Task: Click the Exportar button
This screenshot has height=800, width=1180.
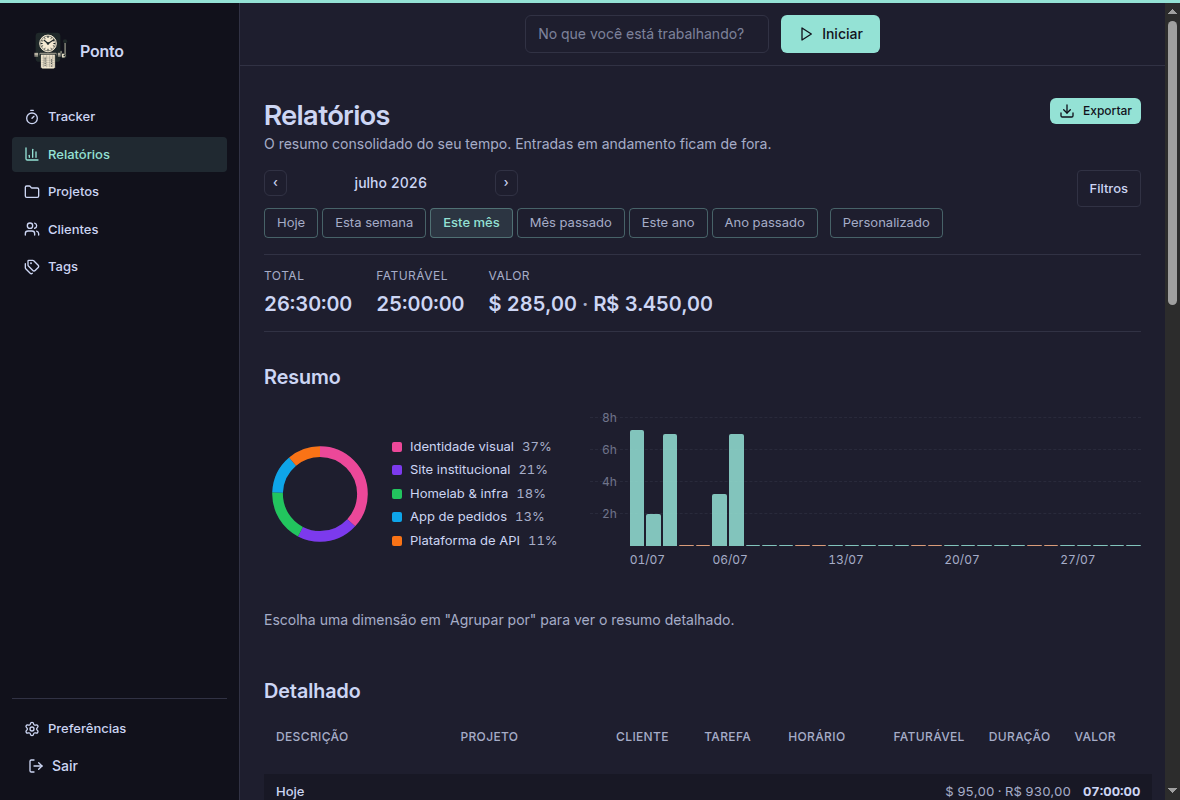Action: (x=1095, y=111)
